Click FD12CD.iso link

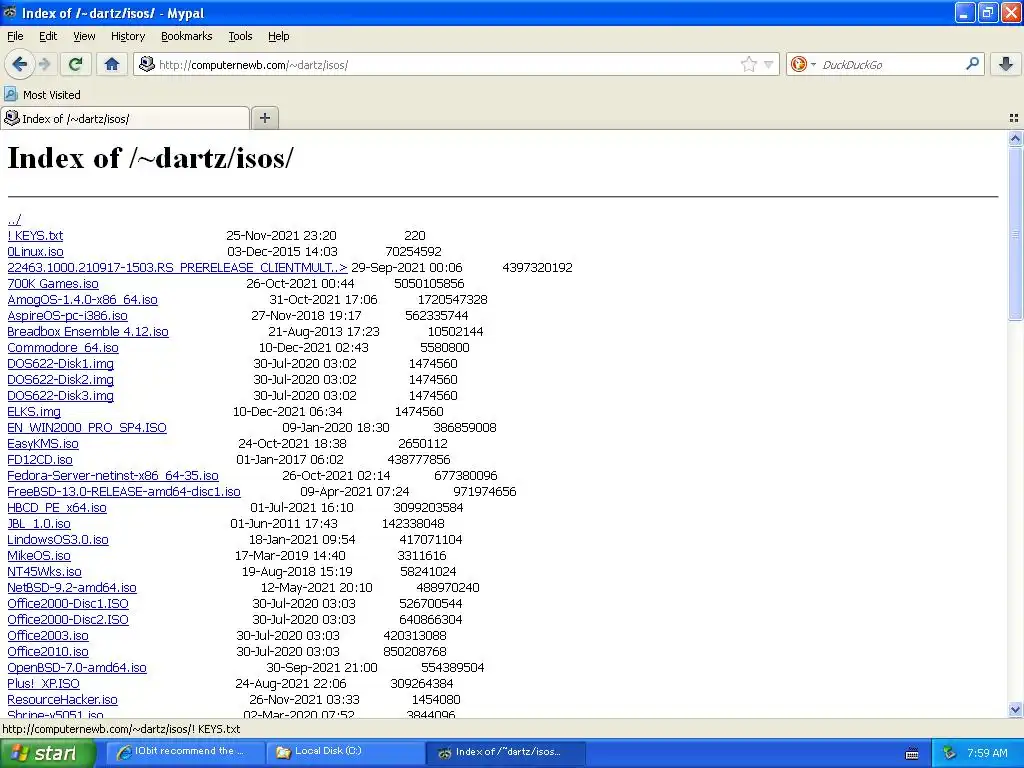40,459
